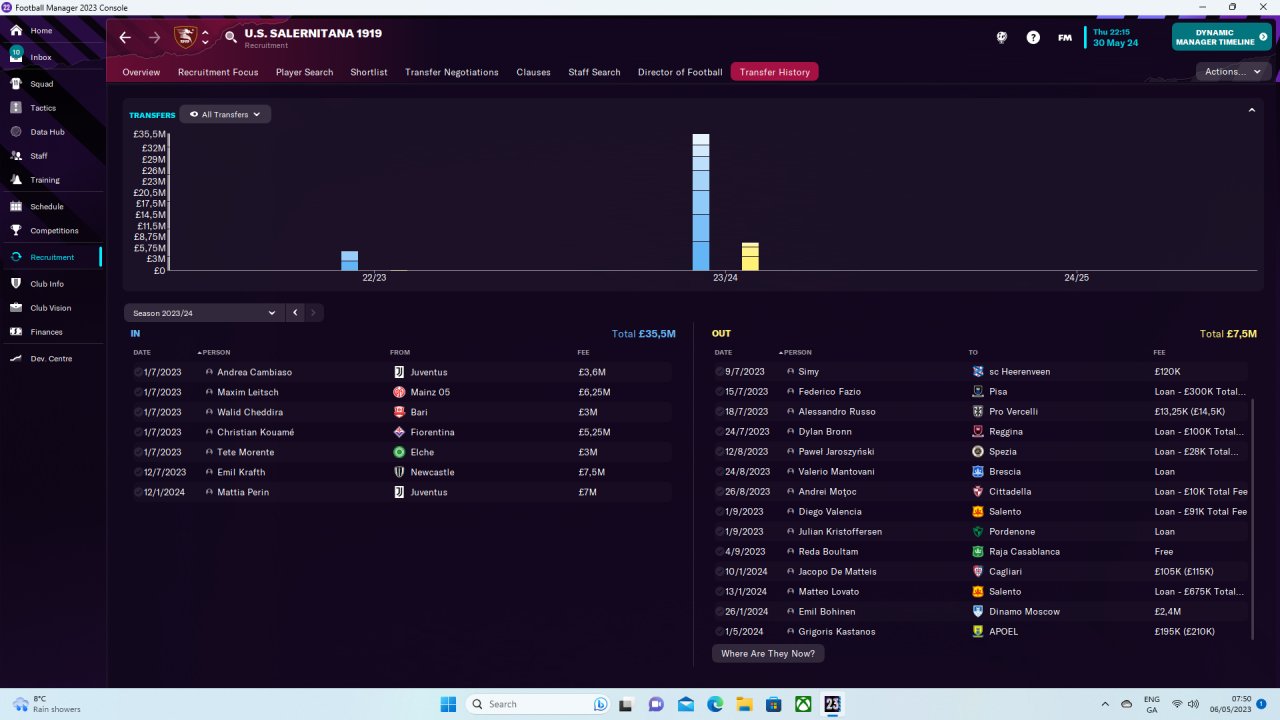Image resolution: width=1280 pixels, height=720 pixels.
Task: Open the Dynamic Manager Timeline
Action: click(x=1222, y=37)
